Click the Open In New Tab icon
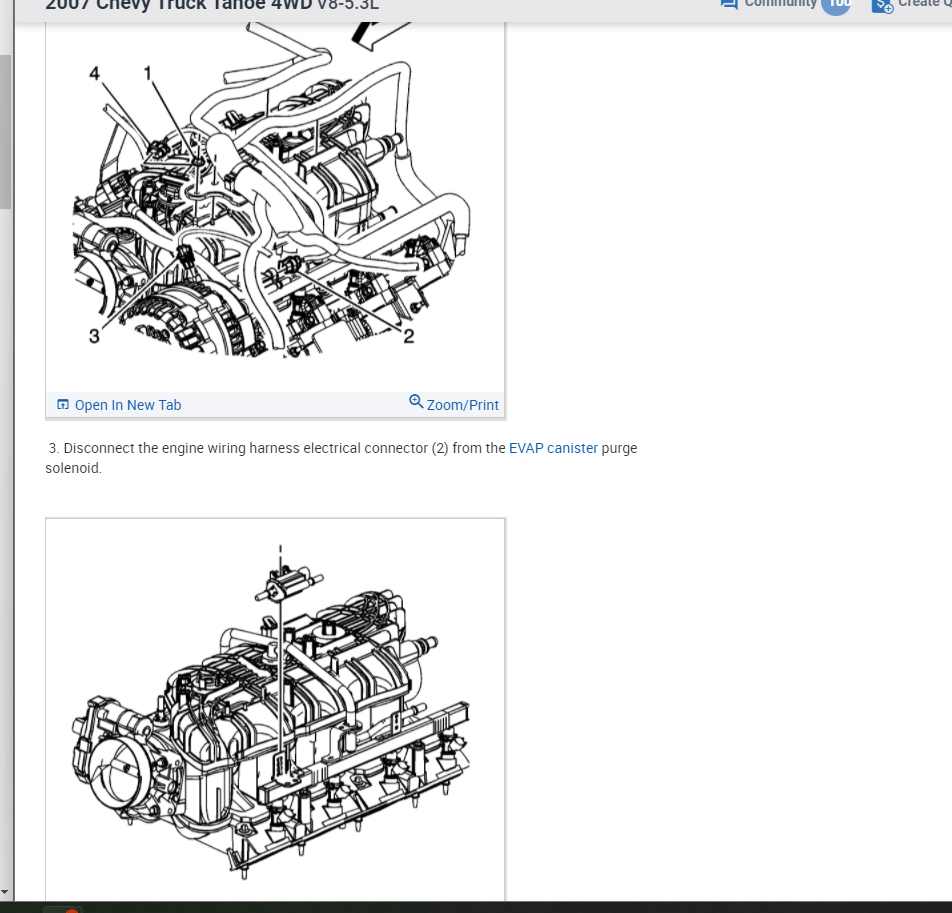The image size is (952, 913). pyautogui.click(x=63, y=404)
